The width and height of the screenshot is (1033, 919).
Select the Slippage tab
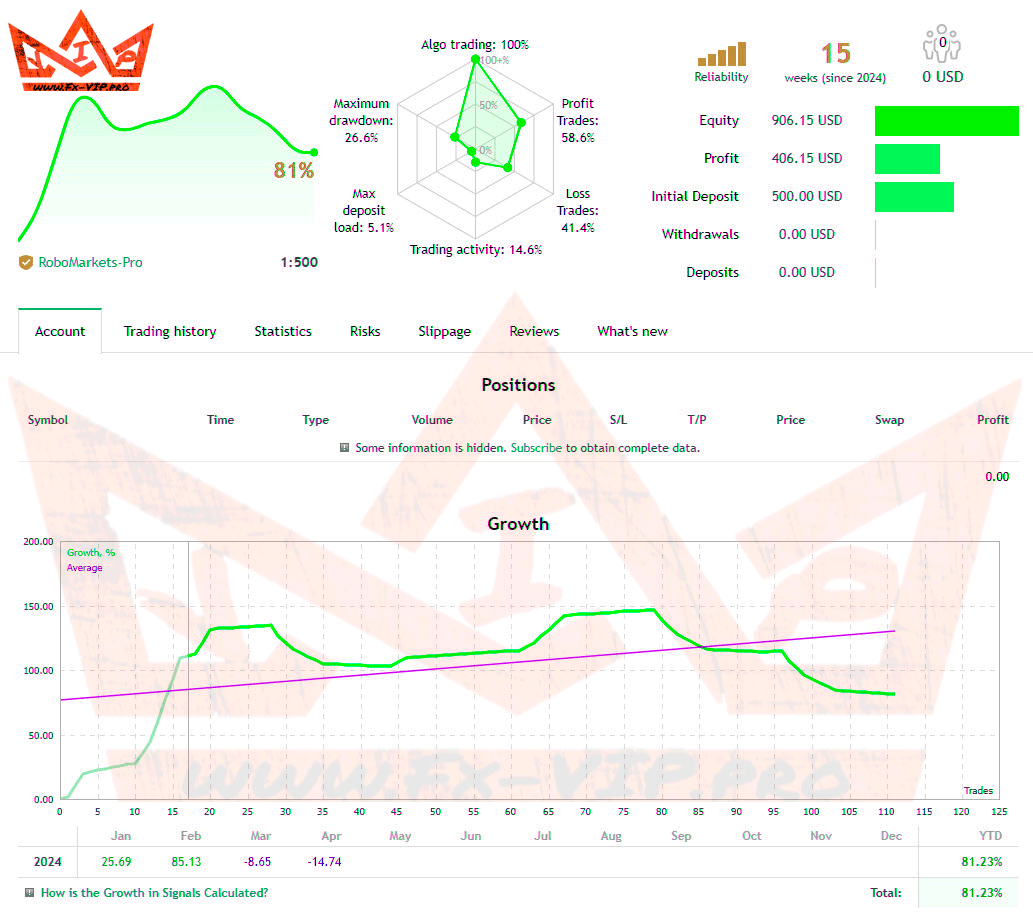[444, 332]
